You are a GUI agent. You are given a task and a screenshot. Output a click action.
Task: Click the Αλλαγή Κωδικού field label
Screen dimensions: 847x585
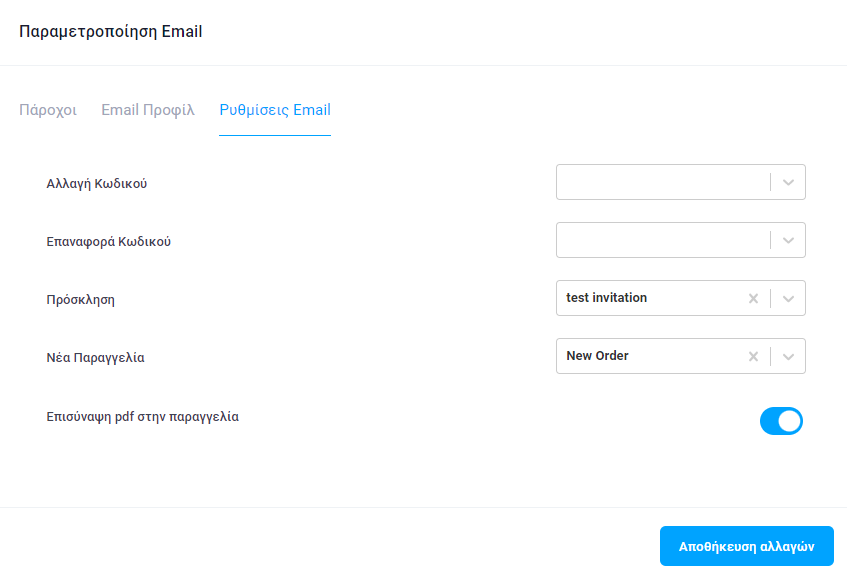(97, 184)
